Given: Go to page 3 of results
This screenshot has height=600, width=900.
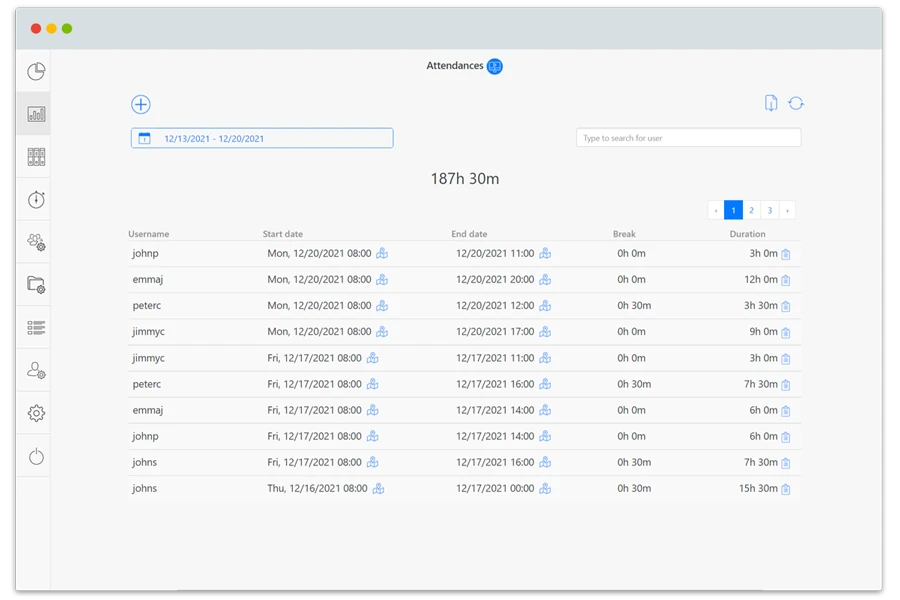Looking at the screenshot, I should coord(769,210).
